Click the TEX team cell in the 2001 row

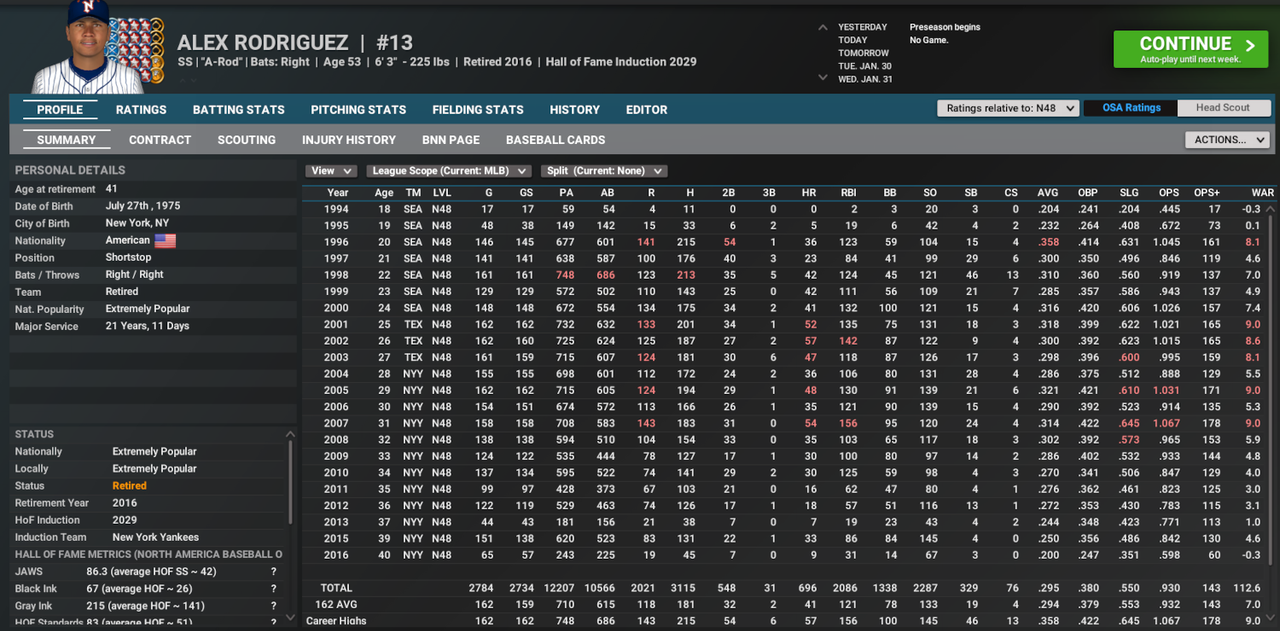point(413,324)
